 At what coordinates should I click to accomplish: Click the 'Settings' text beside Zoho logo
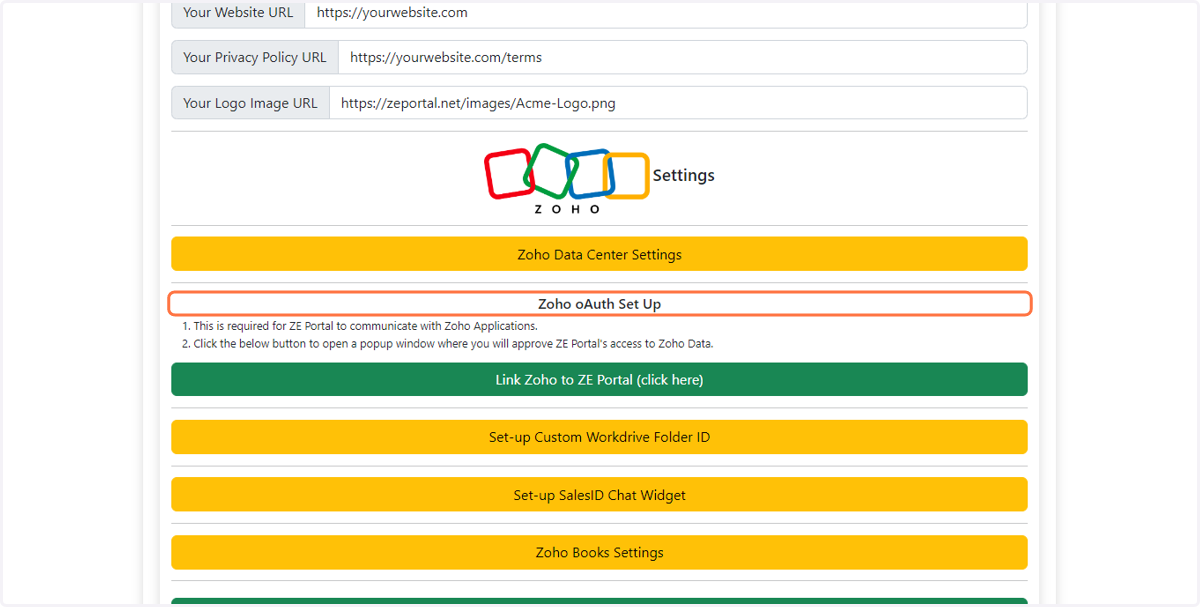click(684, 175)
